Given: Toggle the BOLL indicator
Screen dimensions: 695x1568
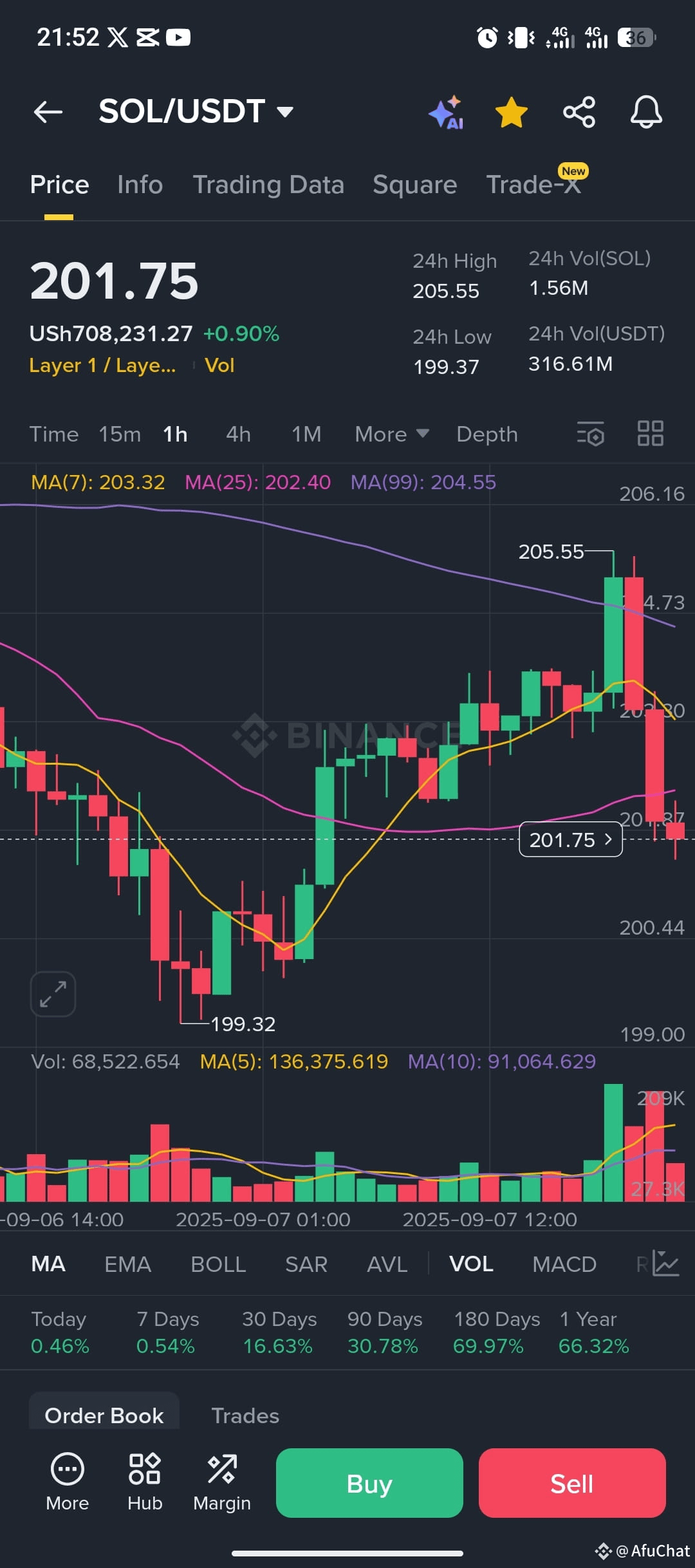Looking at the screenshot, I should pyautogui.click(x=218, y=1264).
